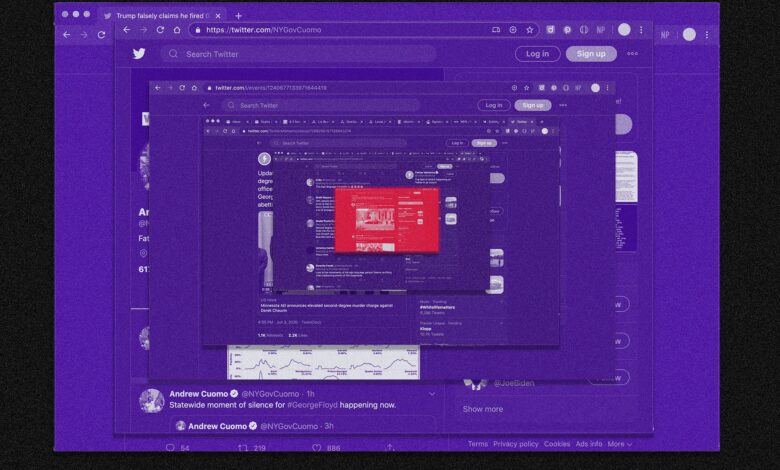Viewport: 780px width, 470px height.
Task: Click the NP extension icon in the outermost window
Action: click(665, 35)
